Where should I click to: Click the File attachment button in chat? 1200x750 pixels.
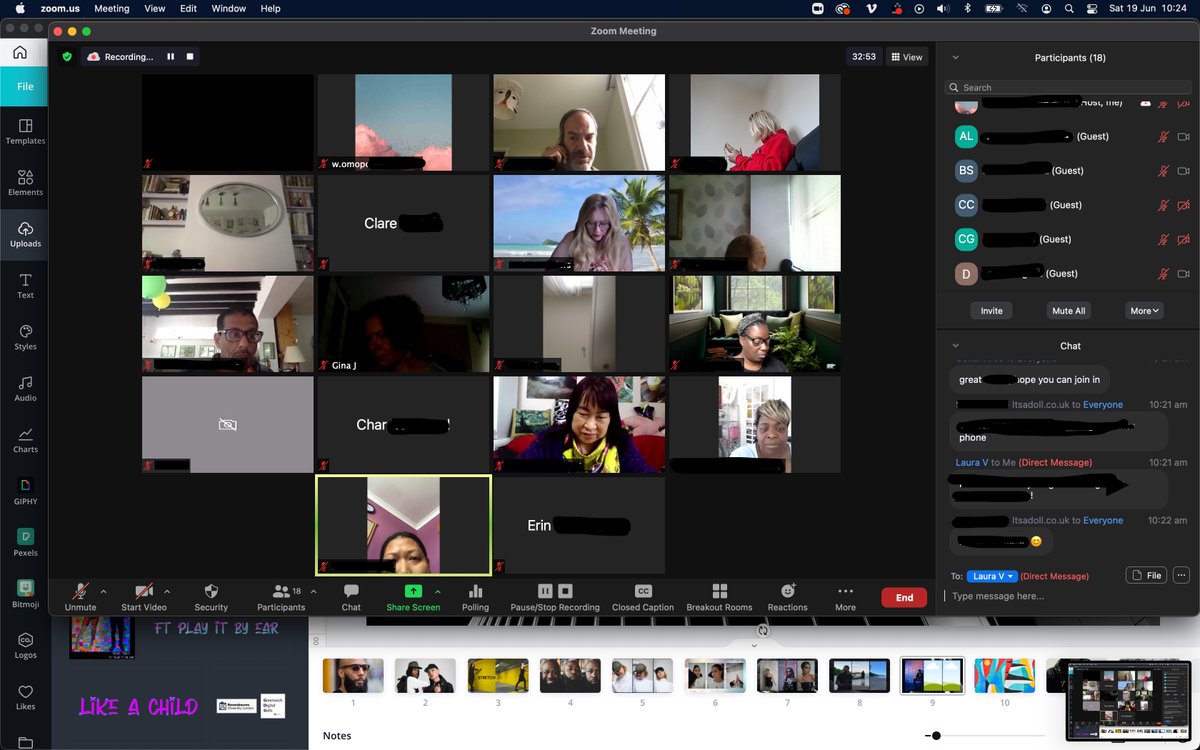(x=1147, y=575)
